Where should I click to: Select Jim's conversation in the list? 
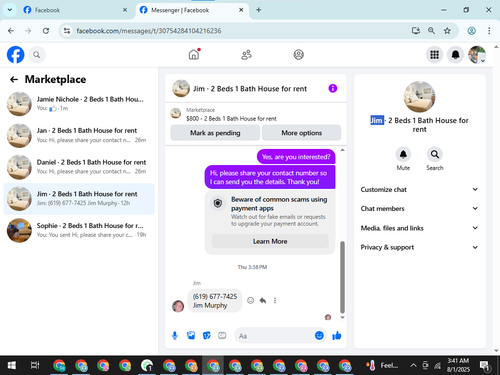(79, 199)
